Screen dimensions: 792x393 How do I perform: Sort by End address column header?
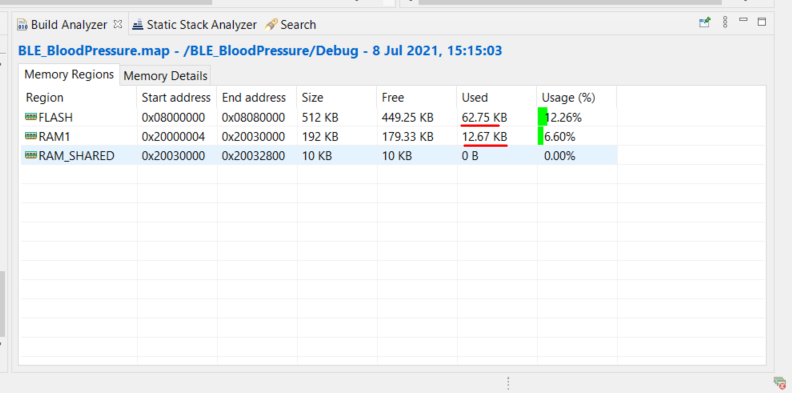(x=257, y=97)
